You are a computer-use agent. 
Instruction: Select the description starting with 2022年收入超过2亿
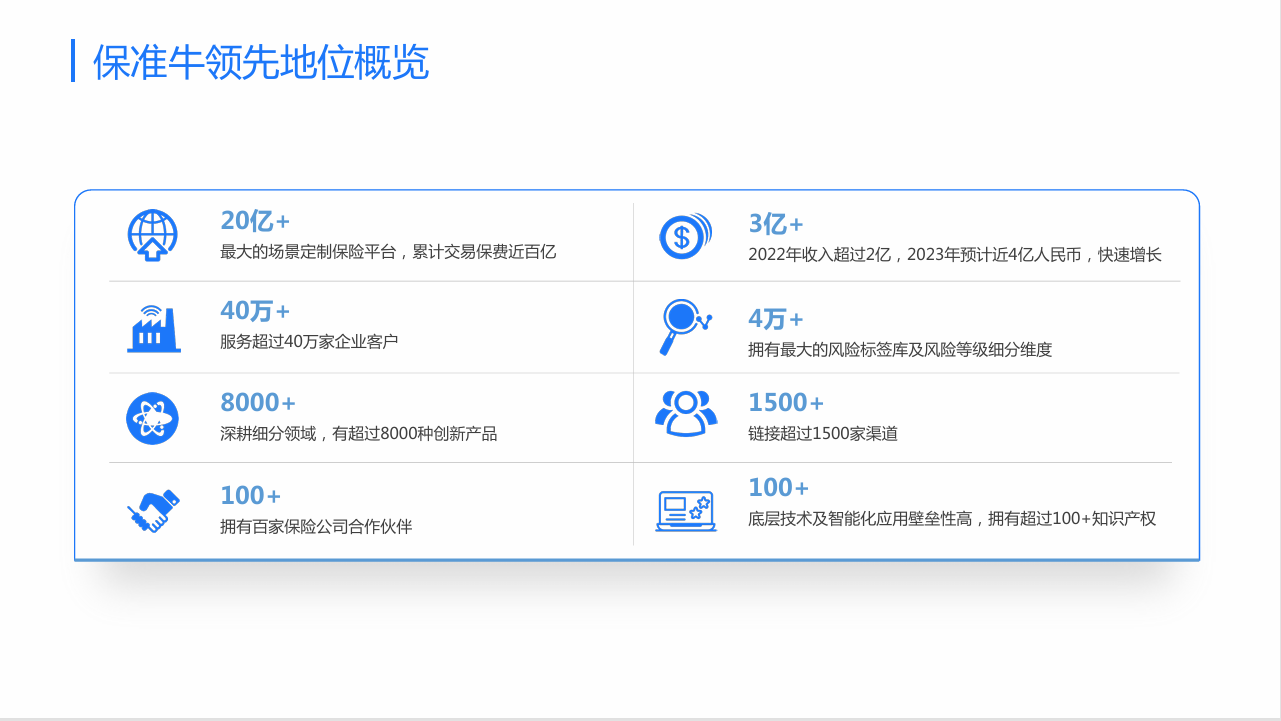(x=955, y=255)
